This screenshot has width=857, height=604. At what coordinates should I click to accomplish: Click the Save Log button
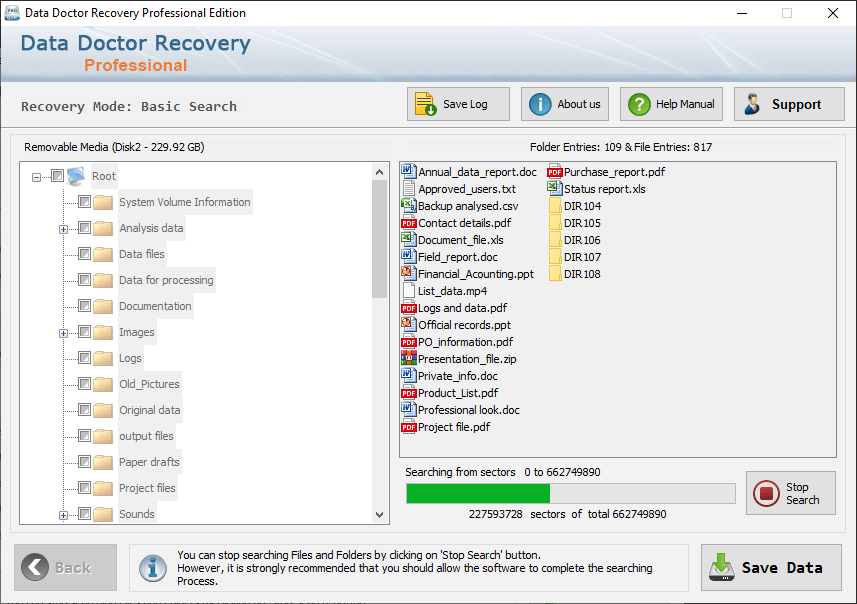pos(458,104)
